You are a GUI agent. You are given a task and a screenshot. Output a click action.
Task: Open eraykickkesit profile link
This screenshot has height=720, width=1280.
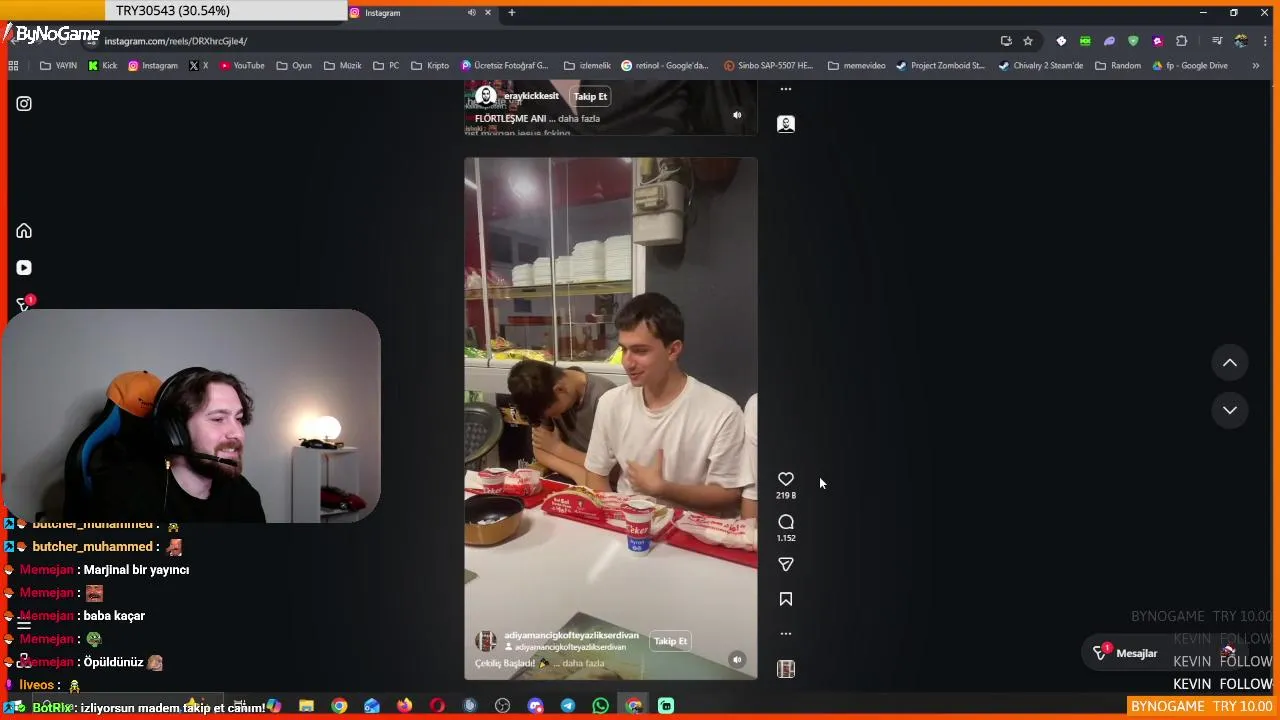point(531,96)
